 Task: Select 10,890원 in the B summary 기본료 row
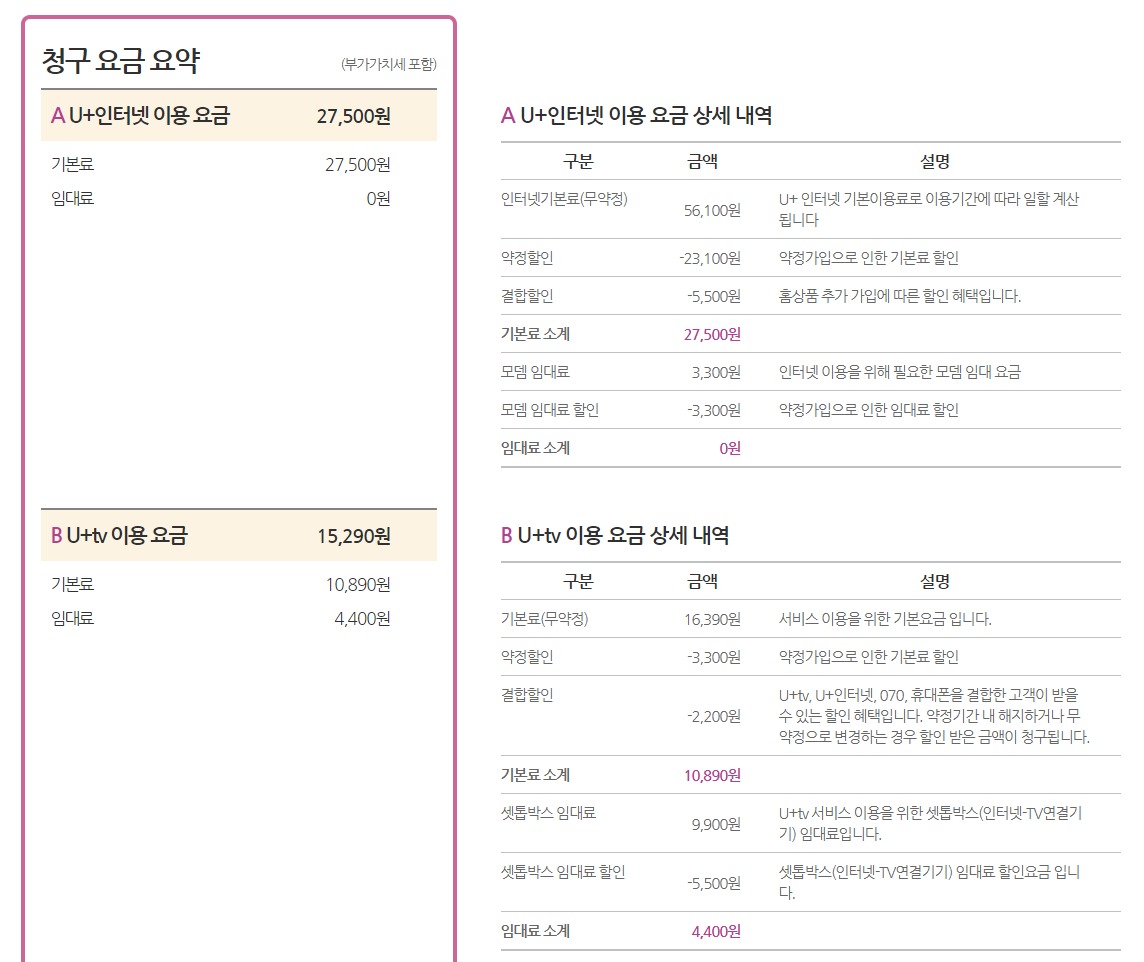[358, 585]
